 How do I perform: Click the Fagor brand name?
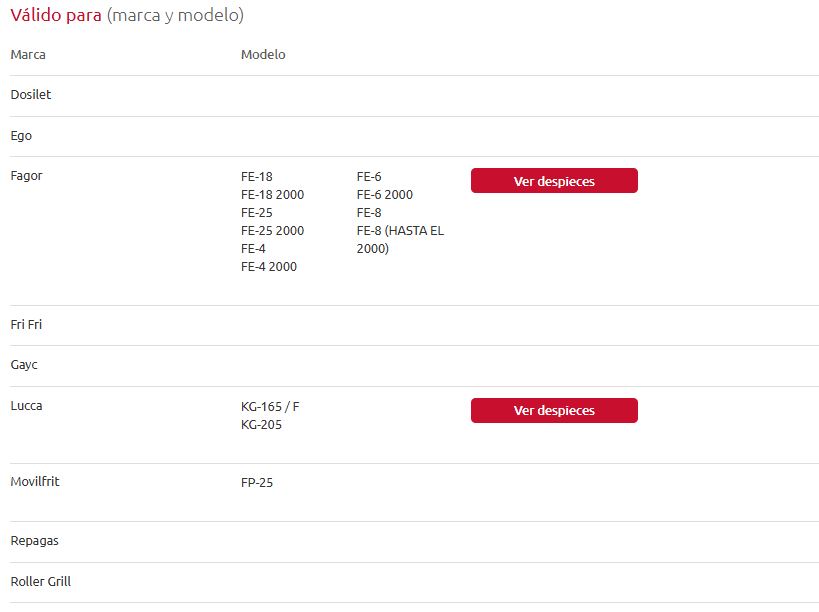[27, 176]
